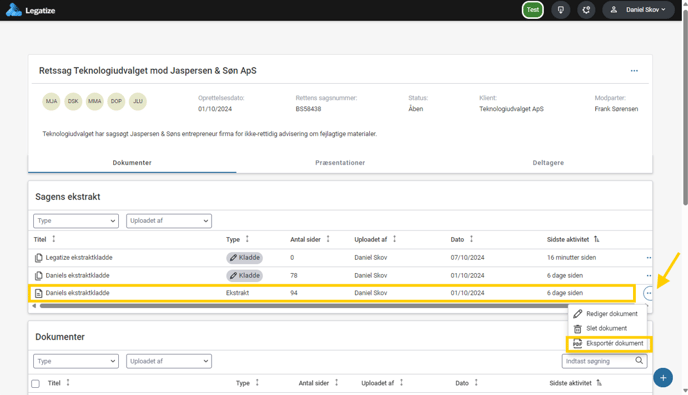
Task: Switch to the Præsentationer tab
Action: coord(340,162)
